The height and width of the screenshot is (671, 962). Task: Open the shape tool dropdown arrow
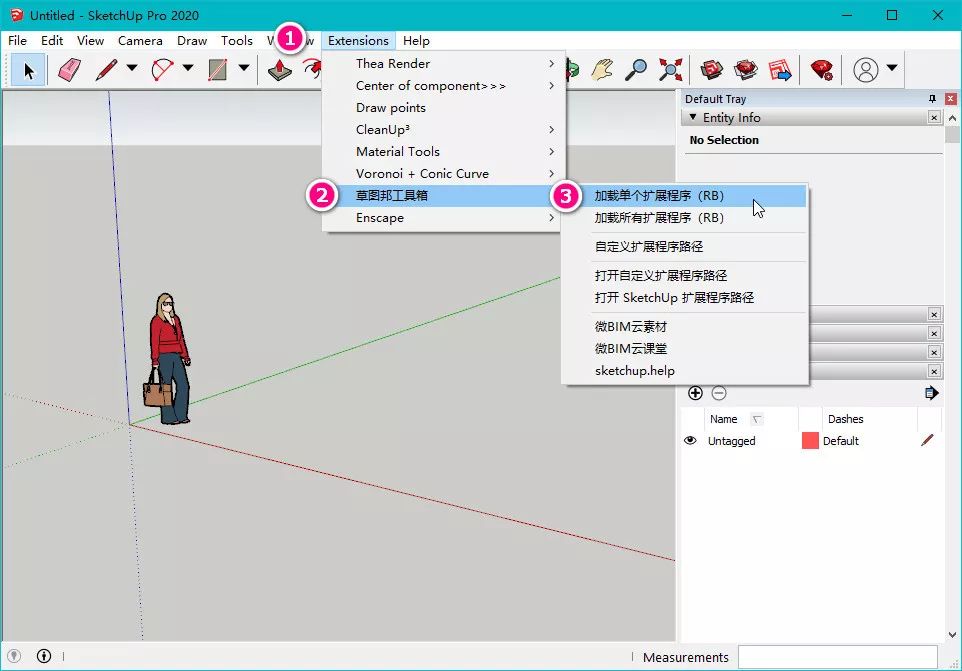click(244, 67)
